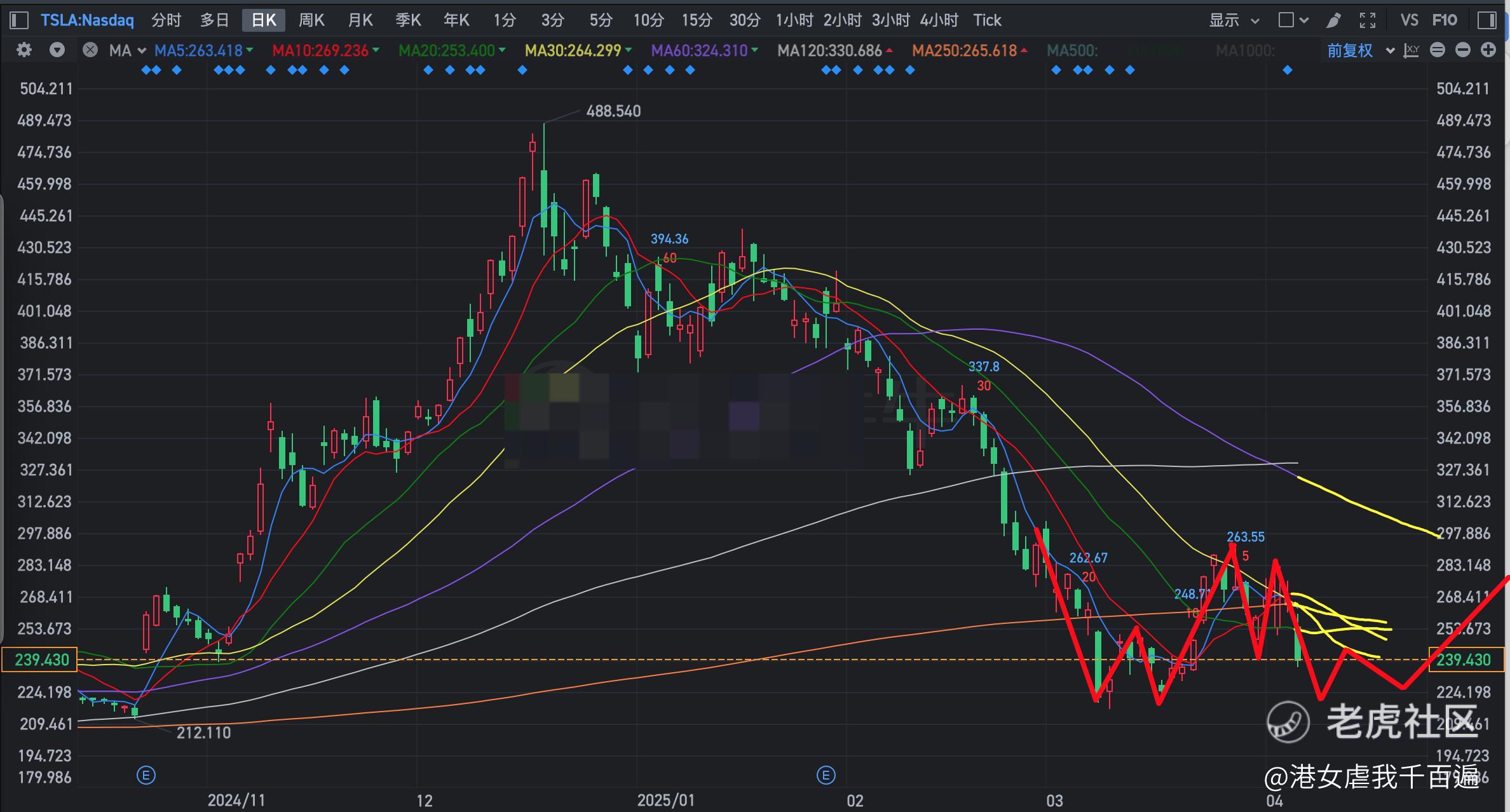This screenshot has height=812, width=1510.
Task: Open the F10 company info
Action: 1445,20
